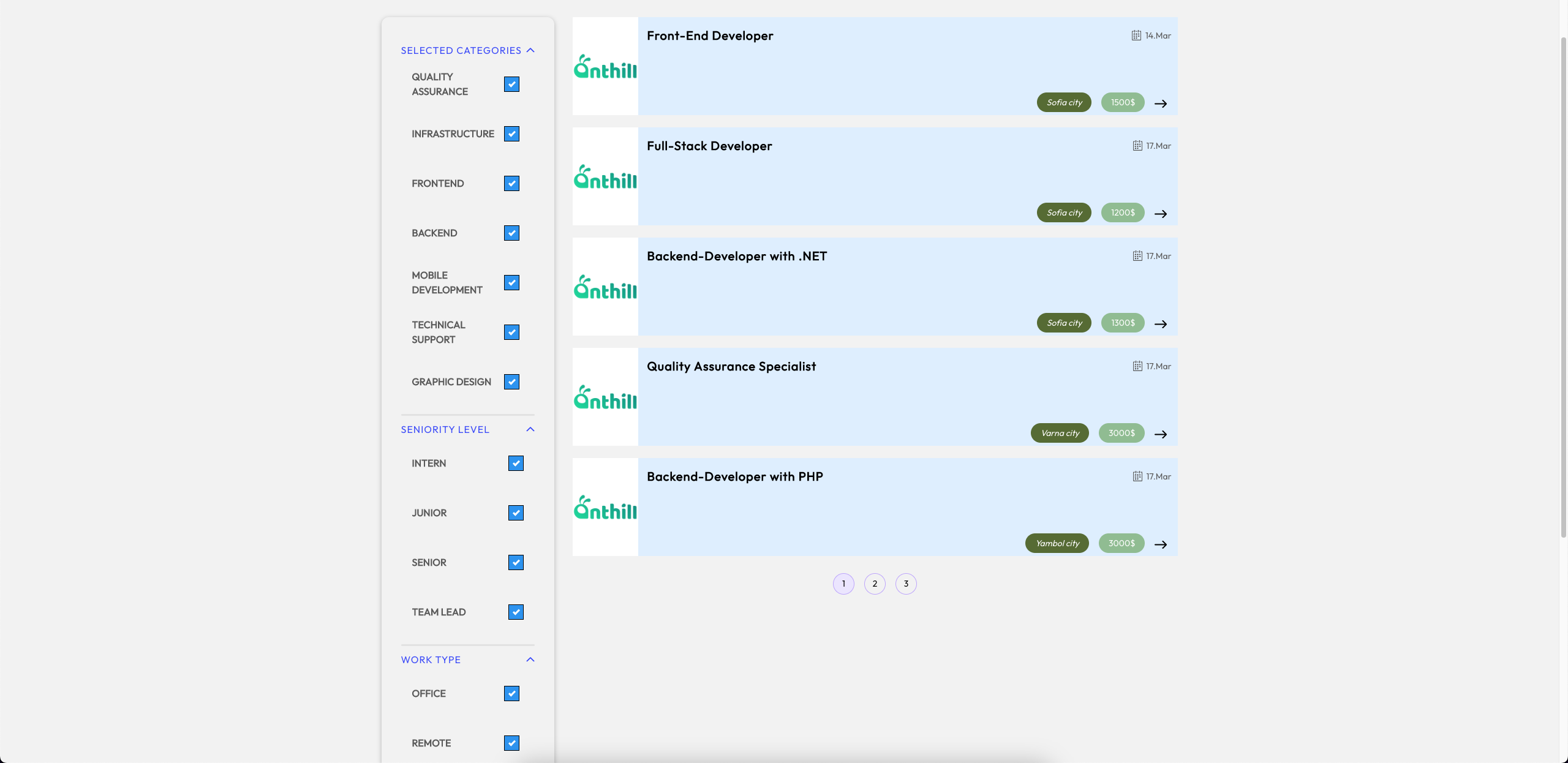Image resolution: width=1568 pixels, height=763 pixels.
Task: Open Backend-Developer with .NET via arrow icon
Action: coord(1160,324)
